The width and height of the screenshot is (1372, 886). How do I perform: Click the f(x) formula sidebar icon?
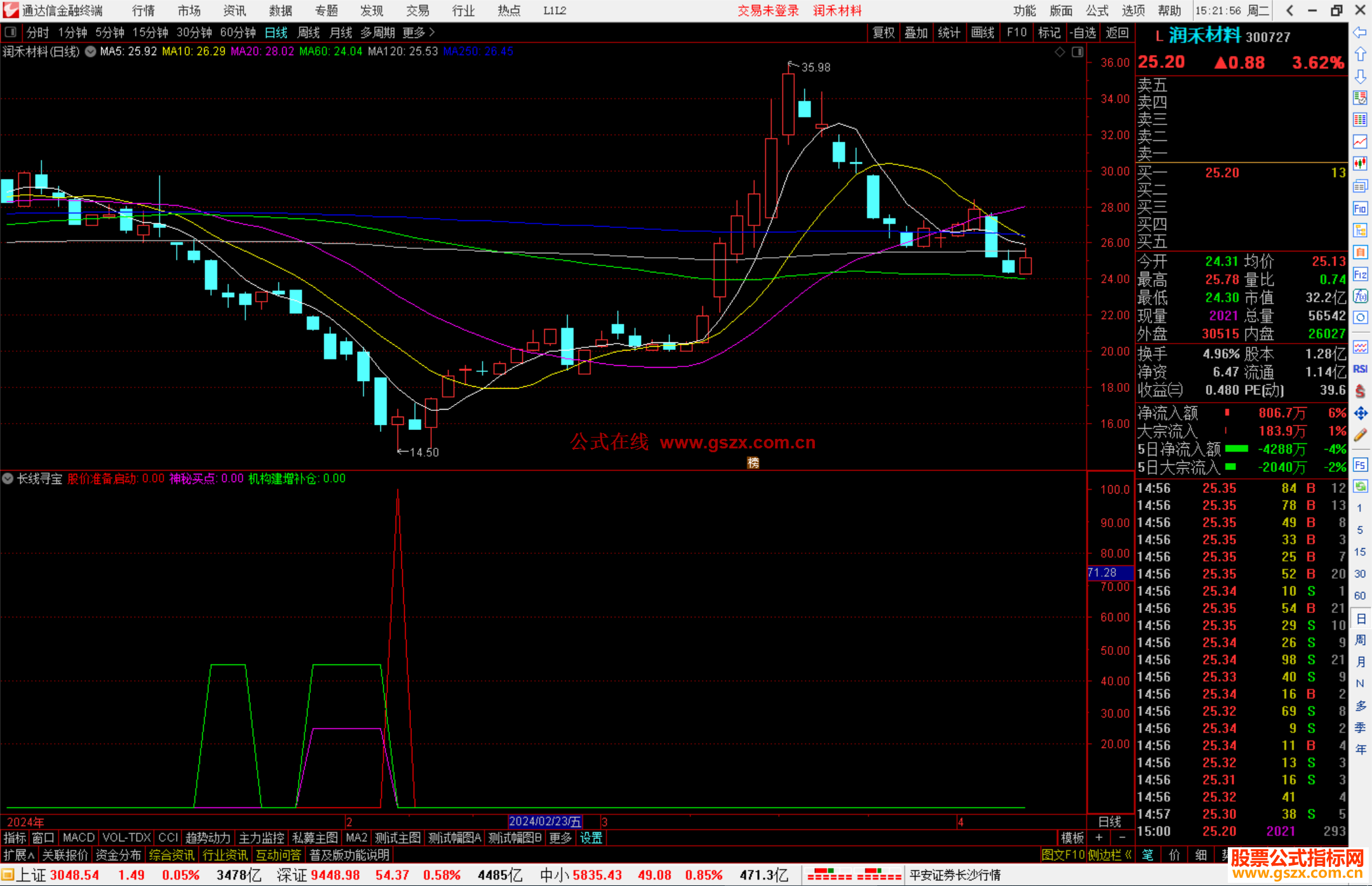pos(1360,296)
